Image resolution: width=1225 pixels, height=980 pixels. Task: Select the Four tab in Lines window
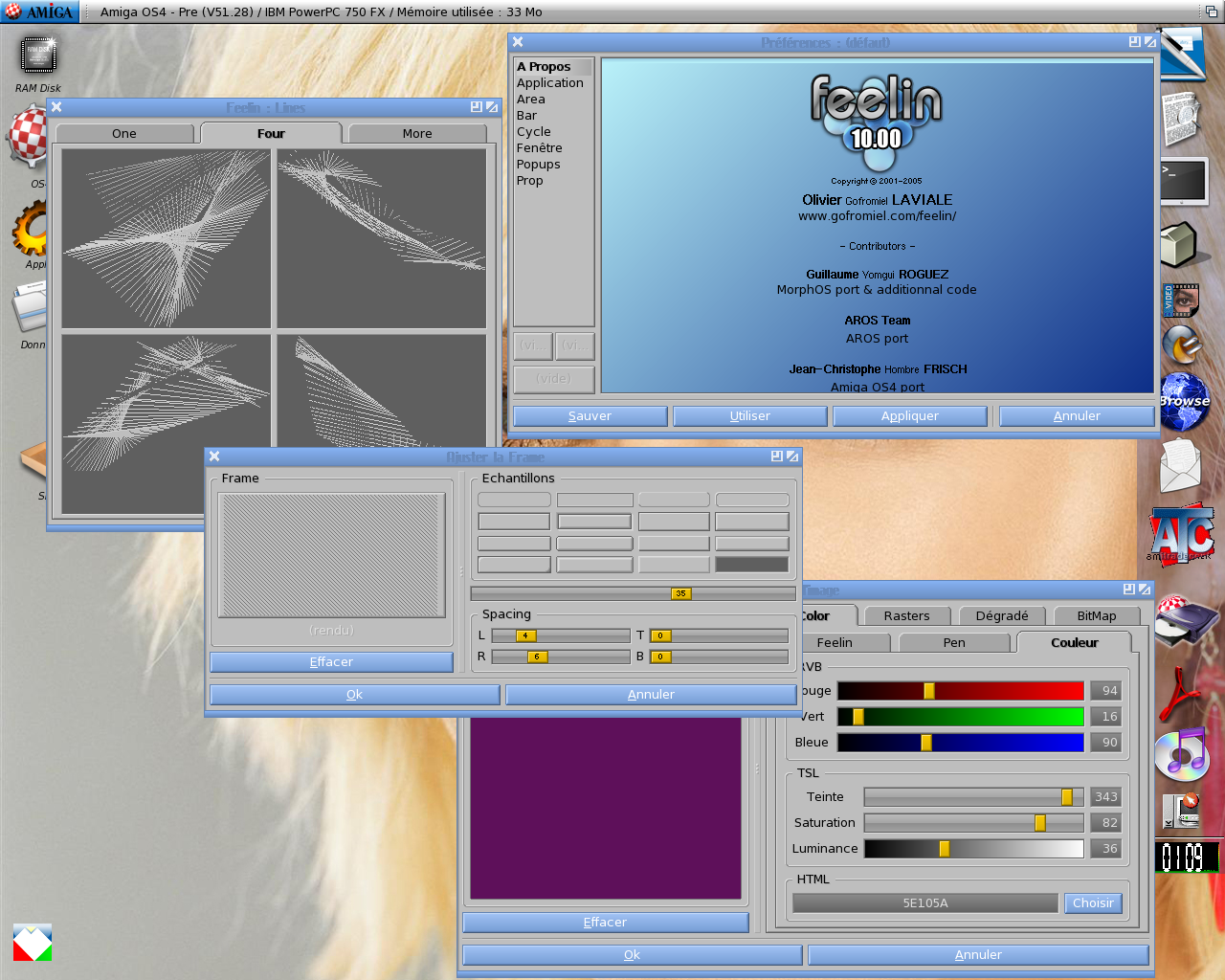pos(271,134)
